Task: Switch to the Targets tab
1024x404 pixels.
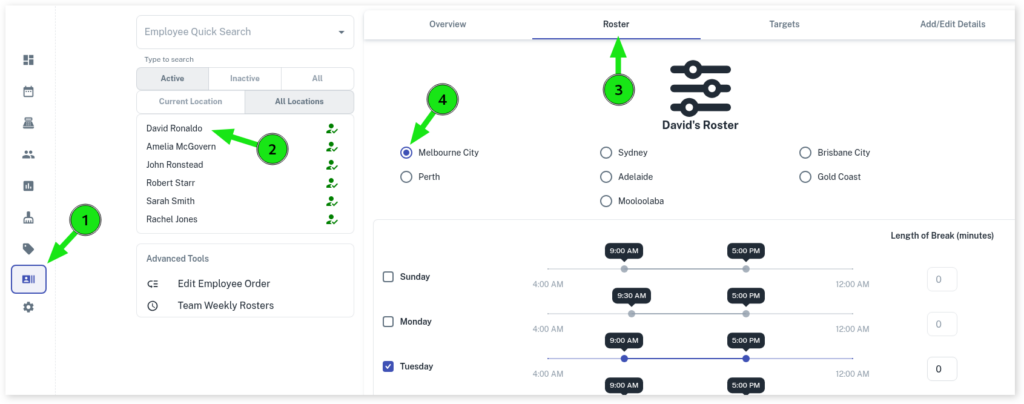Action: click(783, 23)
